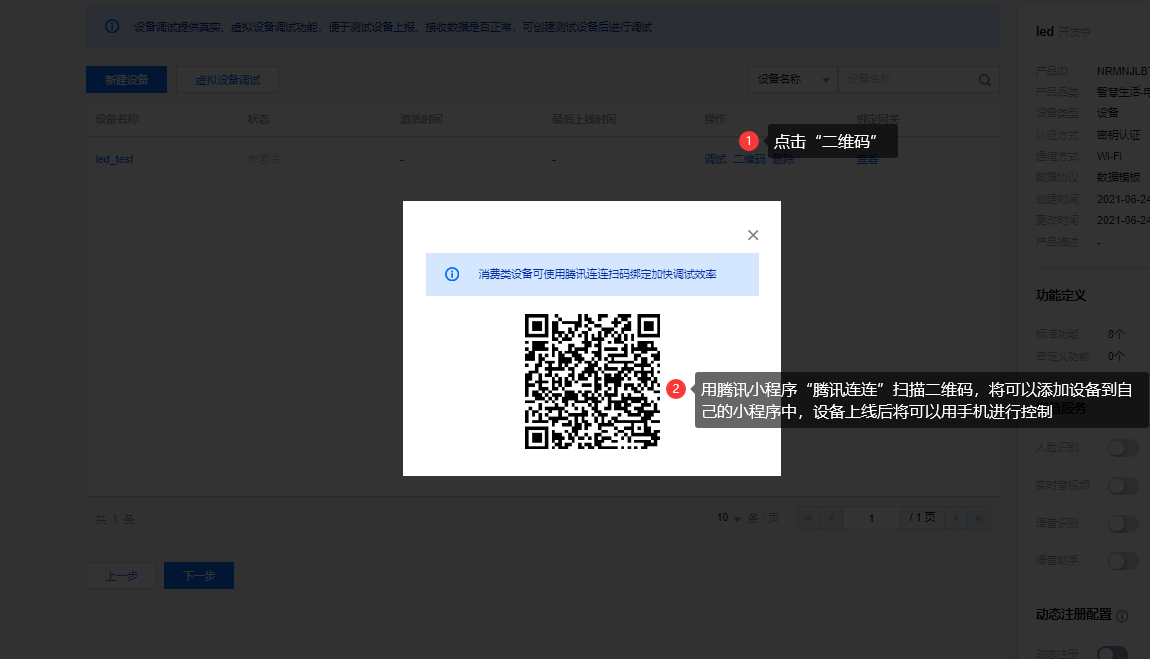Go to the first page of results
This screenshot has width=1150, height=659.
pos(808,518)
